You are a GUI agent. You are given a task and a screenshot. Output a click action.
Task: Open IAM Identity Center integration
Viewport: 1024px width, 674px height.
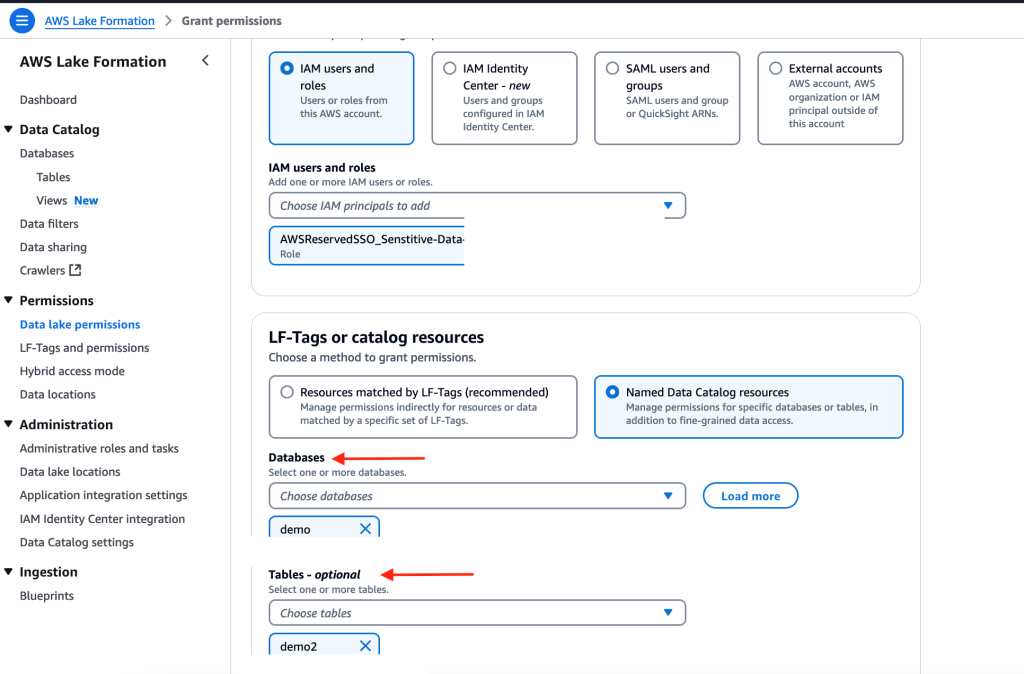point(103,519)
